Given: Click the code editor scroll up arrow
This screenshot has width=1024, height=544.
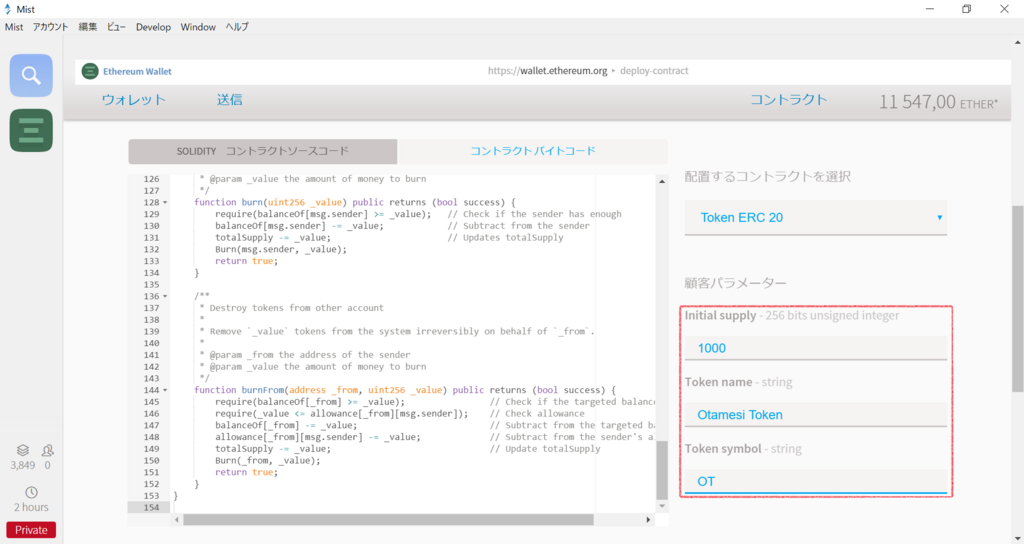Looking at the screenshot, I should pyautogui.click(x=662, y=182).
